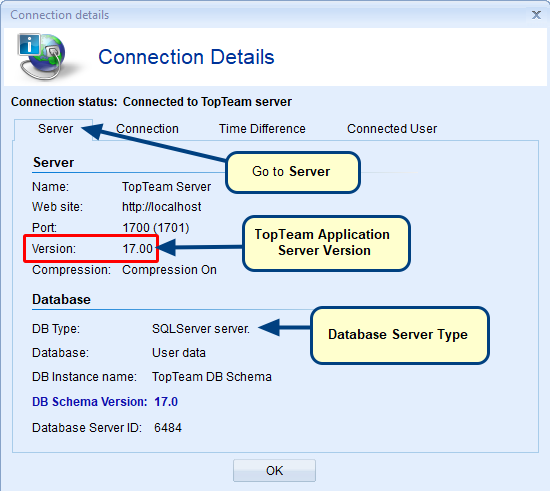
Task: Click the 'Connected to TopTeam server' status text
Action: pos(207,102)
